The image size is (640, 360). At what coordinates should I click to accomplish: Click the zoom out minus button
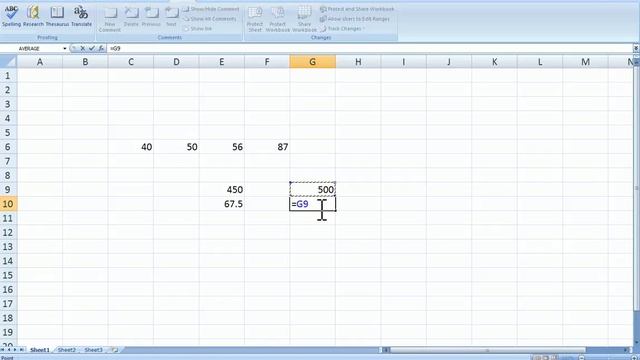pos(582,358)
